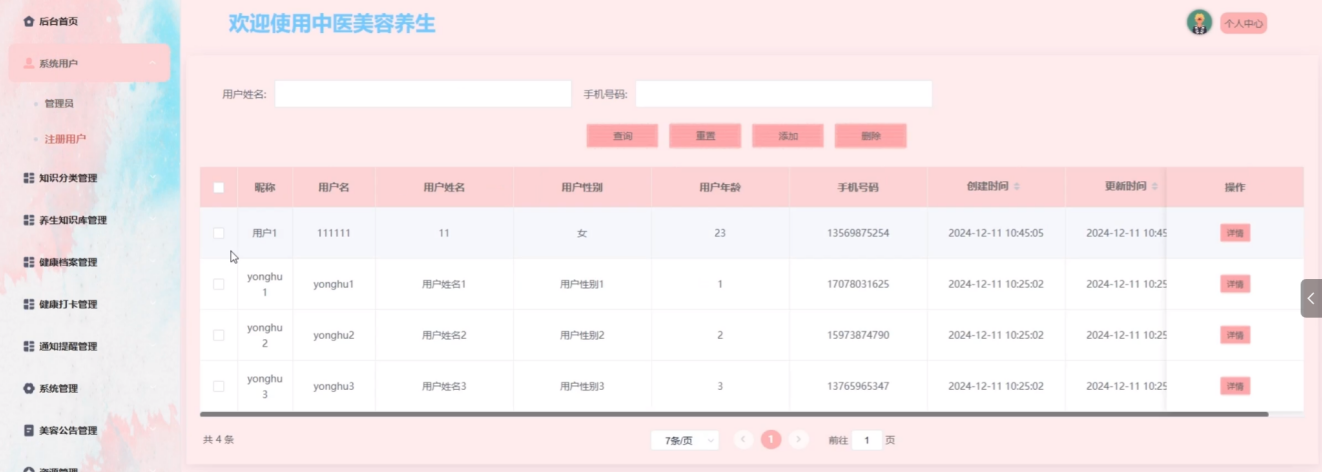Click 详情 button for yonghu3 row
The width and height of the screenshot is (1322, 472).
click(x=1235, y=386)
